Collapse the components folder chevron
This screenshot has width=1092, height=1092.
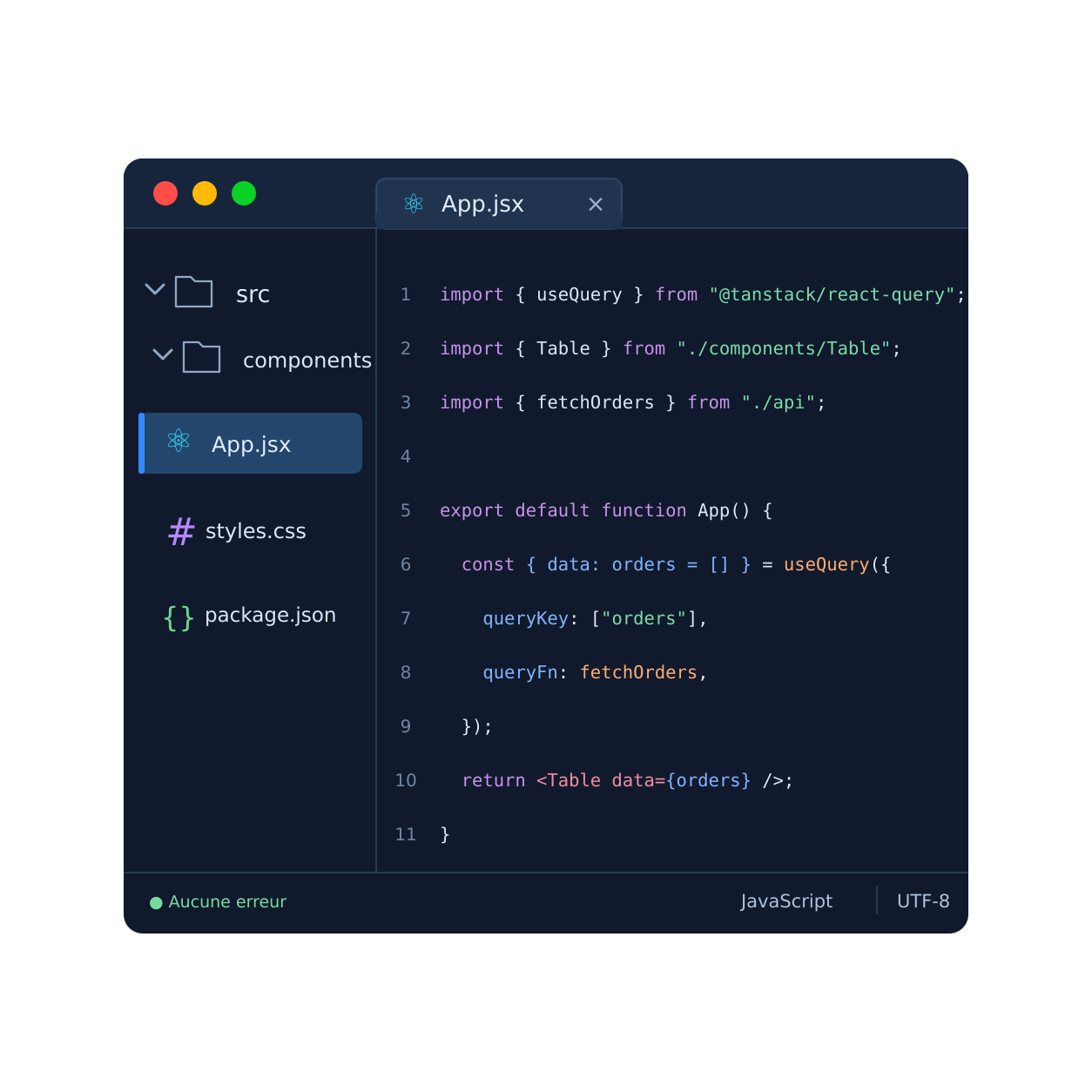pos(163,354)
